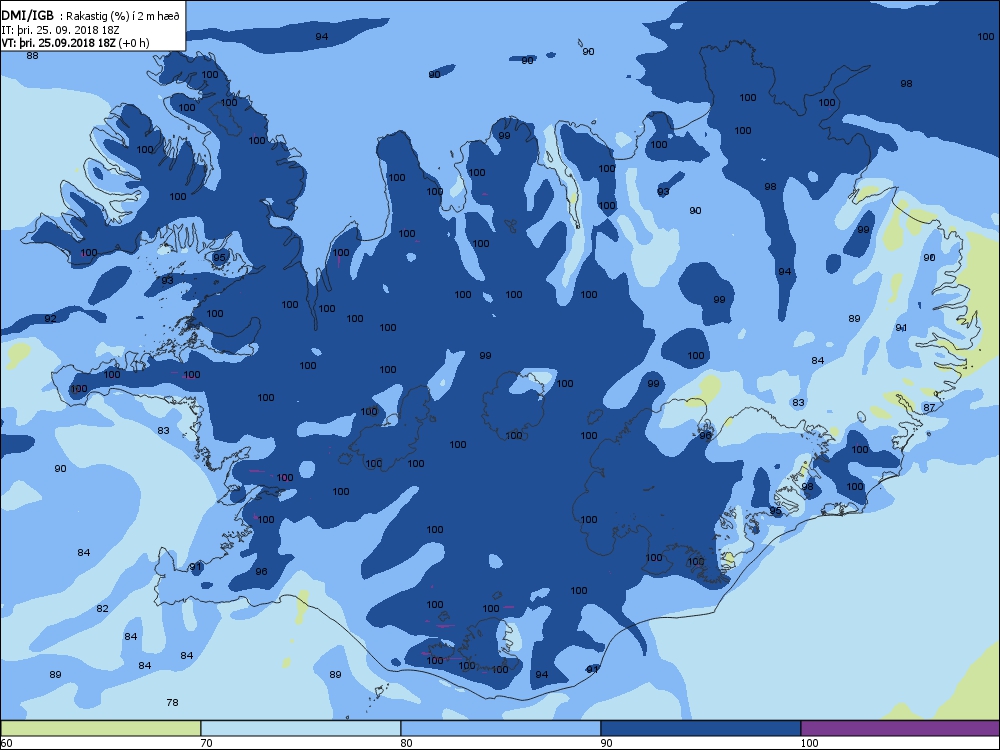Click the purple above-100 legend swatch

coord(900,728)
